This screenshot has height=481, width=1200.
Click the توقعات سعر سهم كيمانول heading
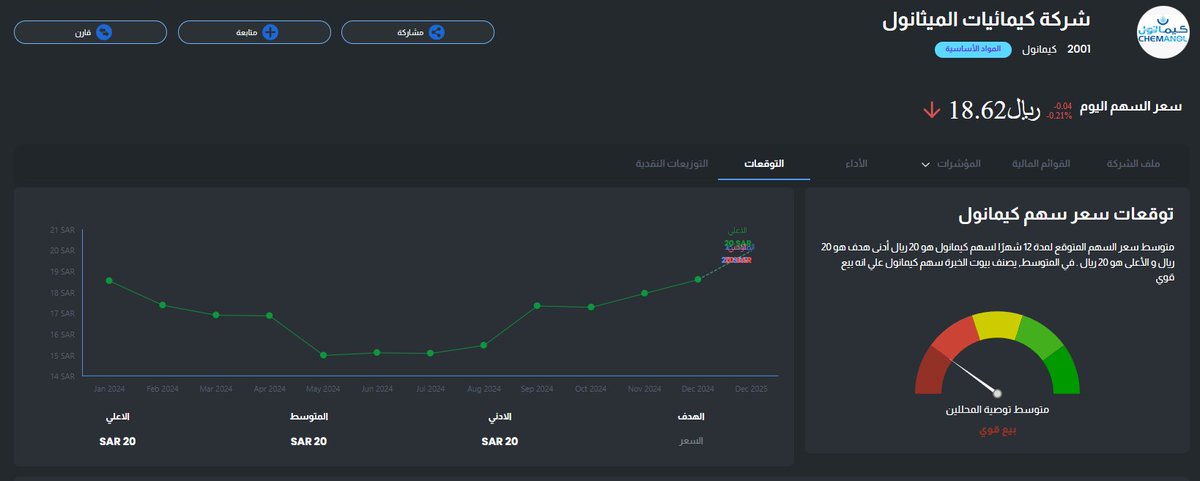pyautogui.click(x=1066, y=214)
